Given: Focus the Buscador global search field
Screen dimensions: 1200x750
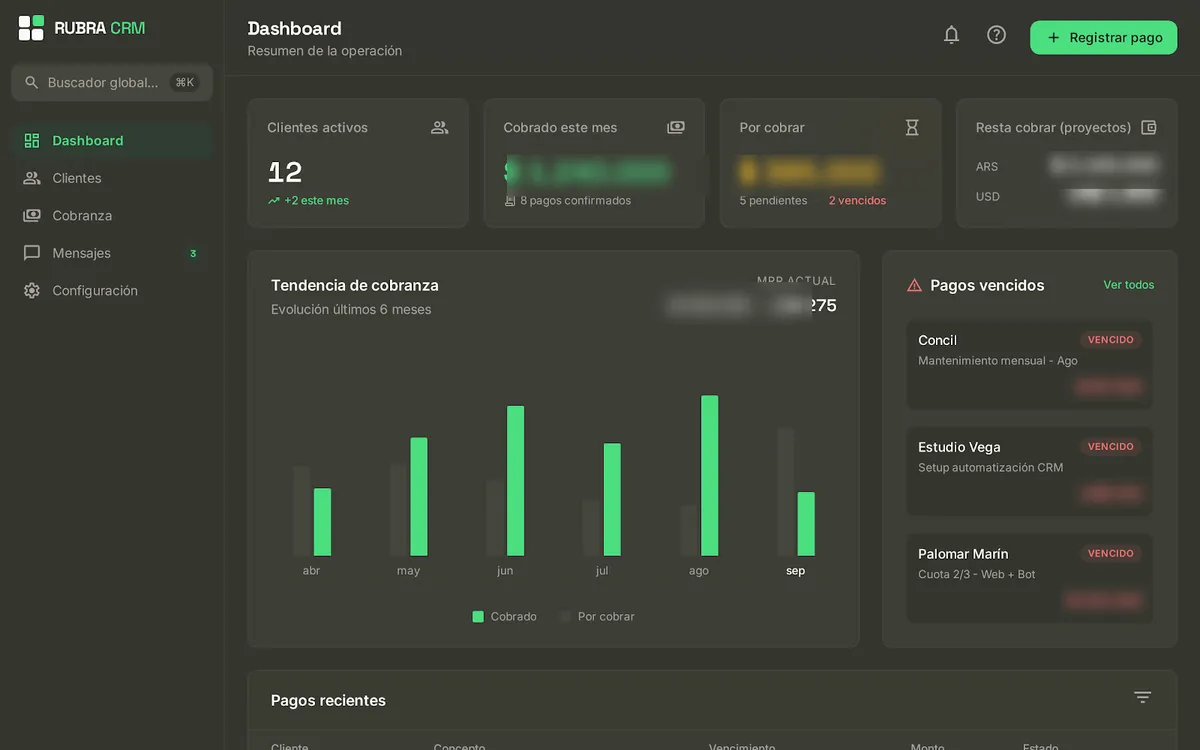Looking at the screenshot, I should [x=112, y=82].
